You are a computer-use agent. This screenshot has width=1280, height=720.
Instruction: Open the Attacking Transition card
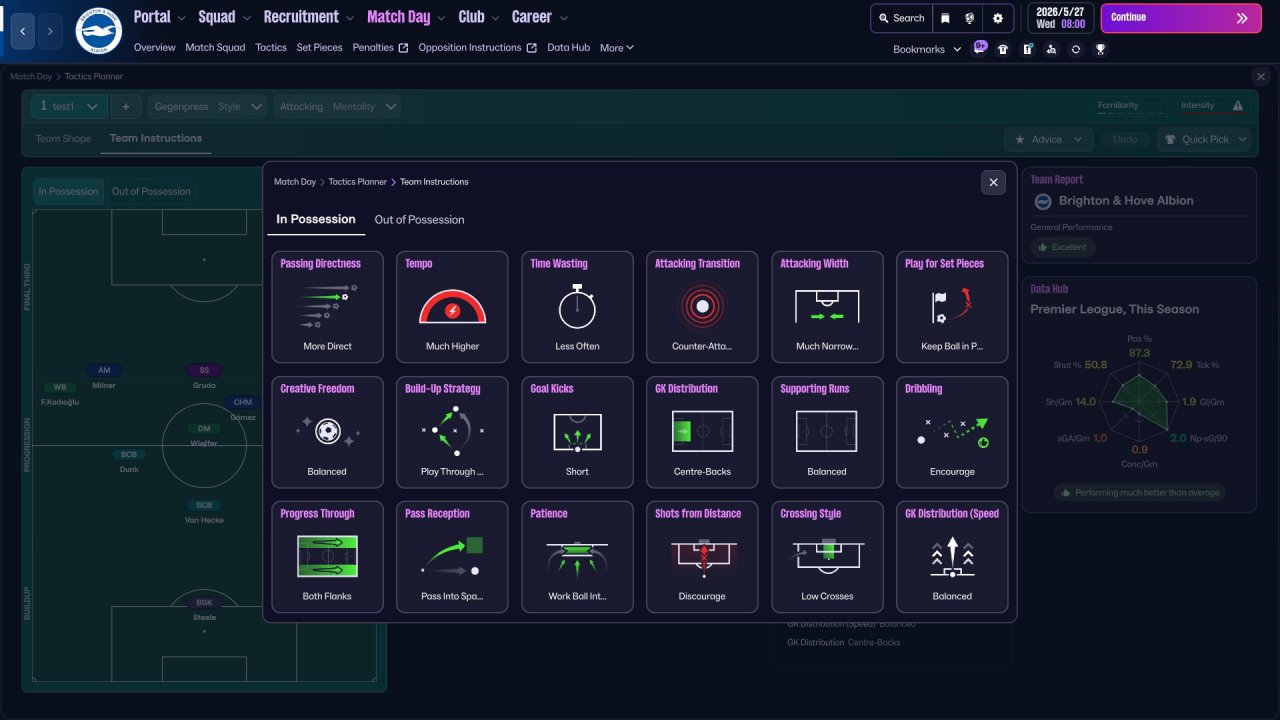702,307
